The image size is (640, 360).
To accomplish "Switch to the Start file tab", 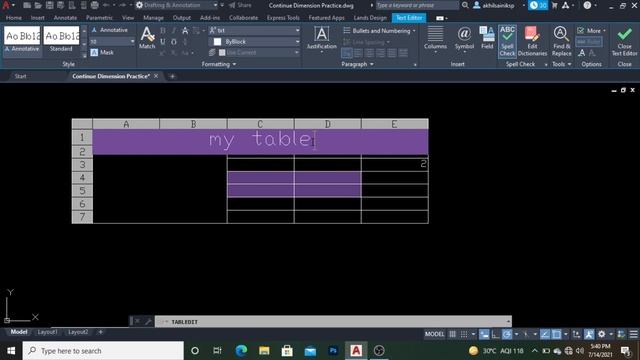I will click(x=20, y=76).
